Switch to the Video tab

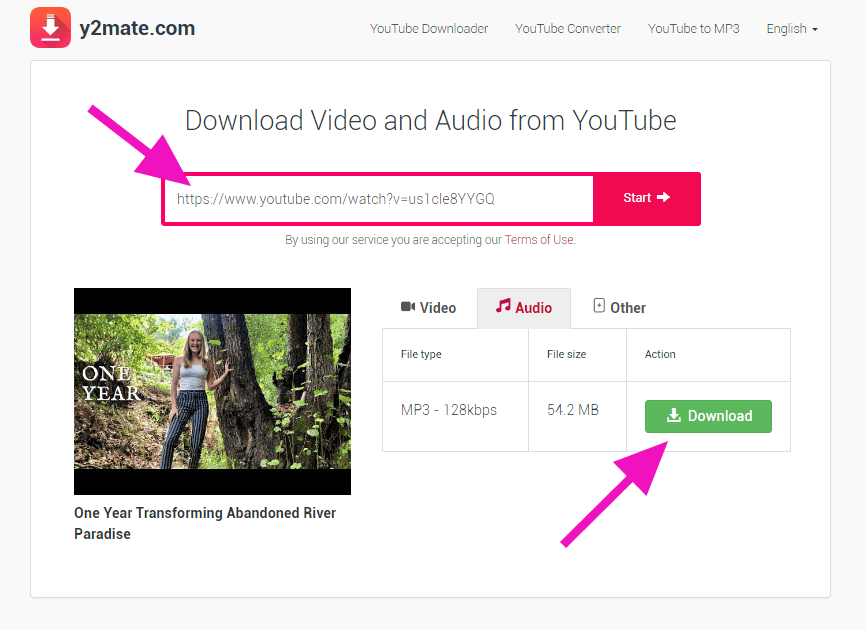click(429, 308)
